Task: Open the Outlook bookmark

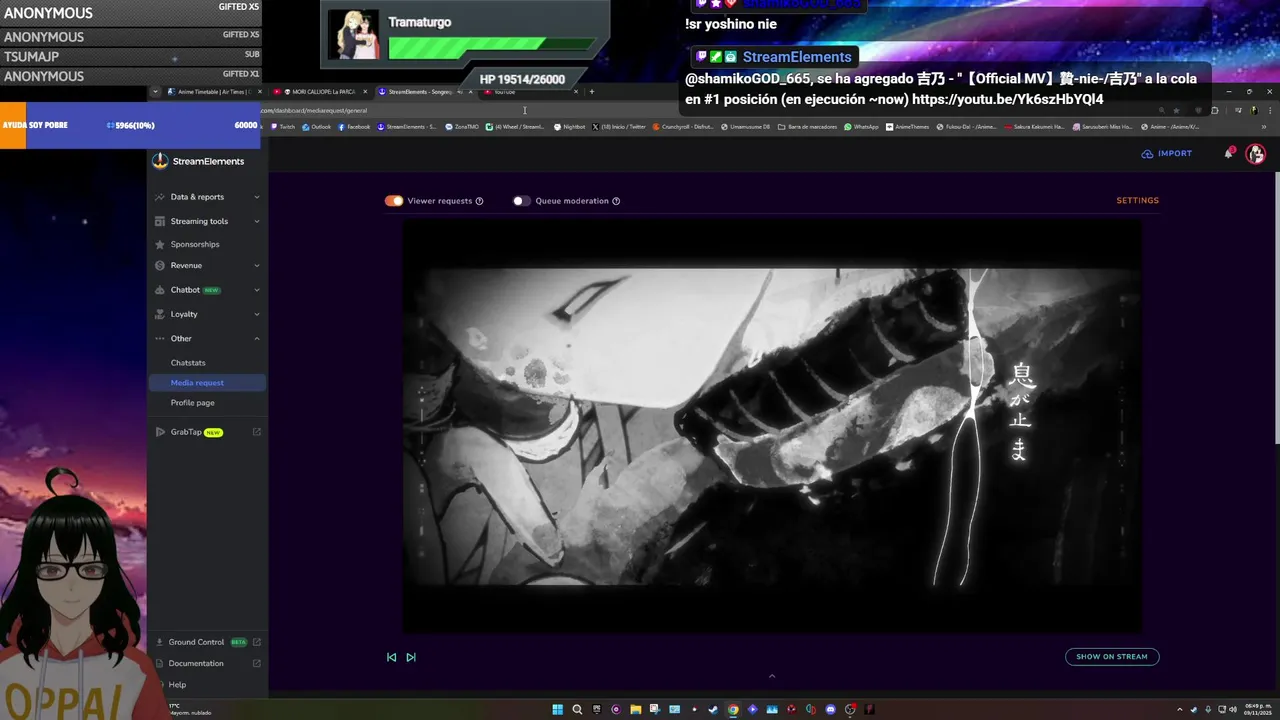Action: pos(316,127)
